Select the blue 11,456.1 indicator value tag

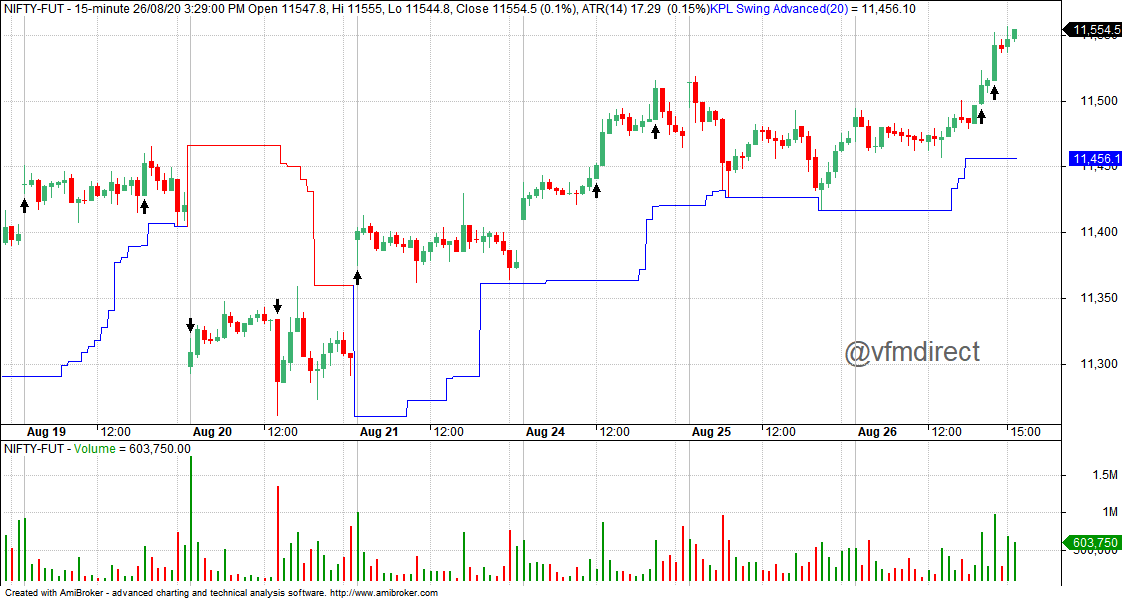tap(1094, 159)
